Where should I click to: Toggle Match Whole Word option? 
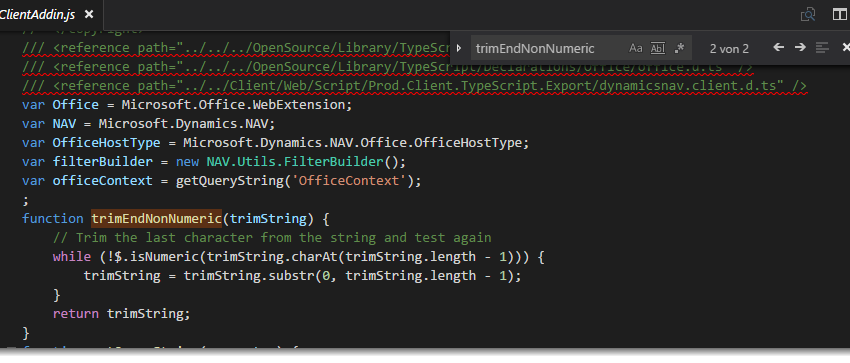click(658, 48)
